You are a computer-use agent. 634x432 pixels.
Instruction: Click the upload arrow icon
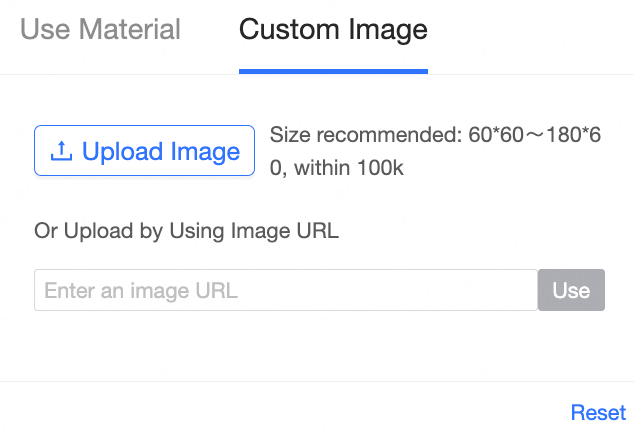(62, 151)
